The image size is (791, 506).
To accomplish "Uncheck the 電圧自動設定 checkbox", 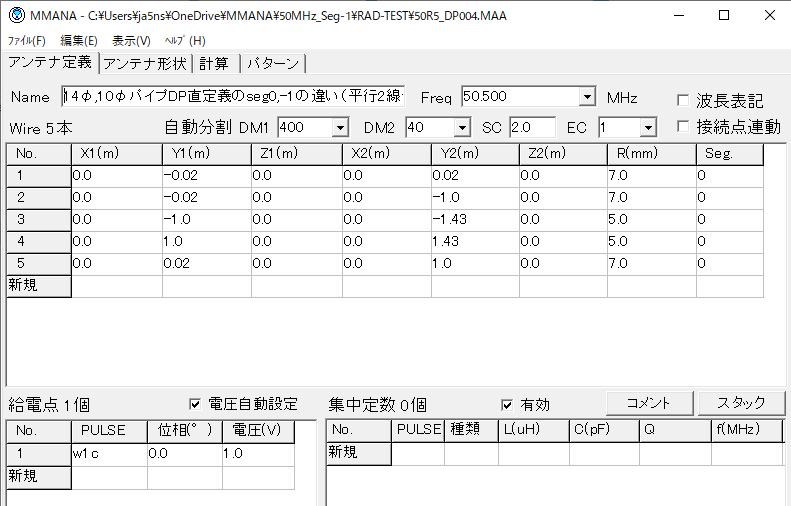I will [196, 404].
